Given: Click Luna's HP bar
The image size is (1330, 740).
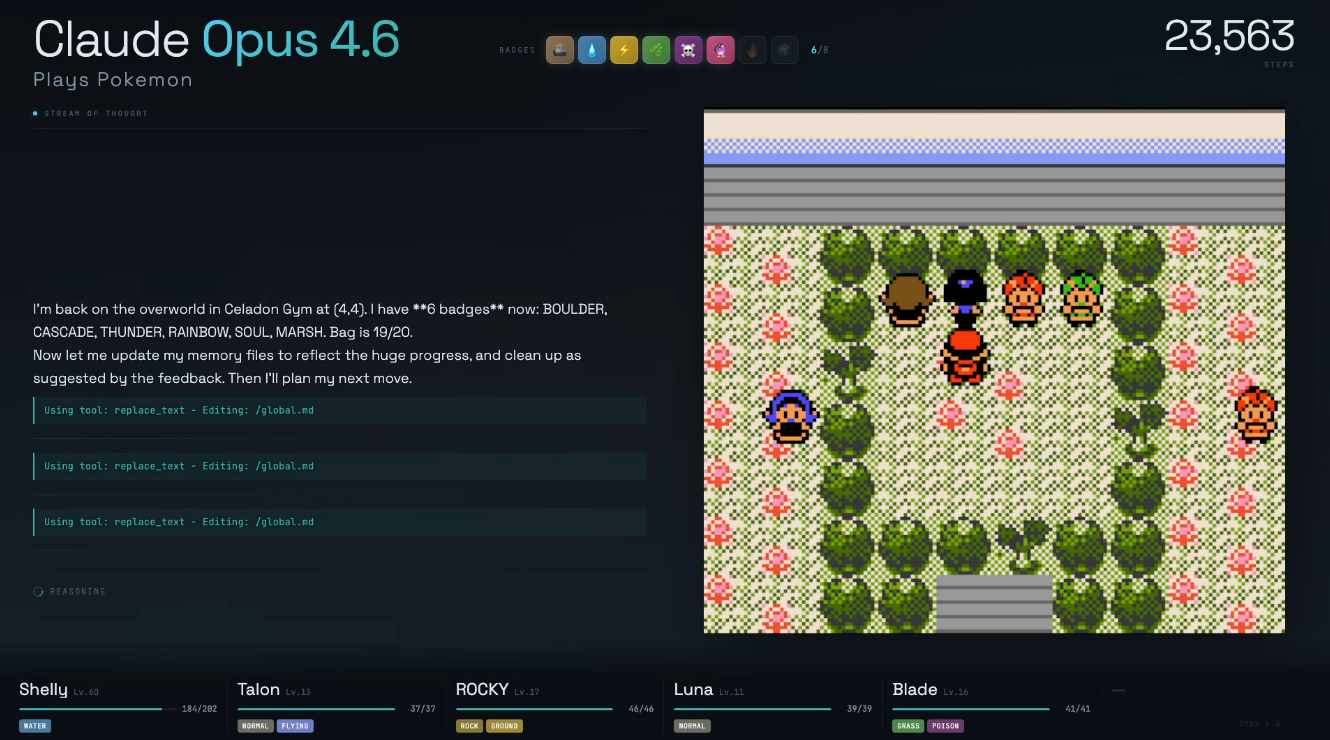Looking at the screenshot, I should tap(752, 709).
